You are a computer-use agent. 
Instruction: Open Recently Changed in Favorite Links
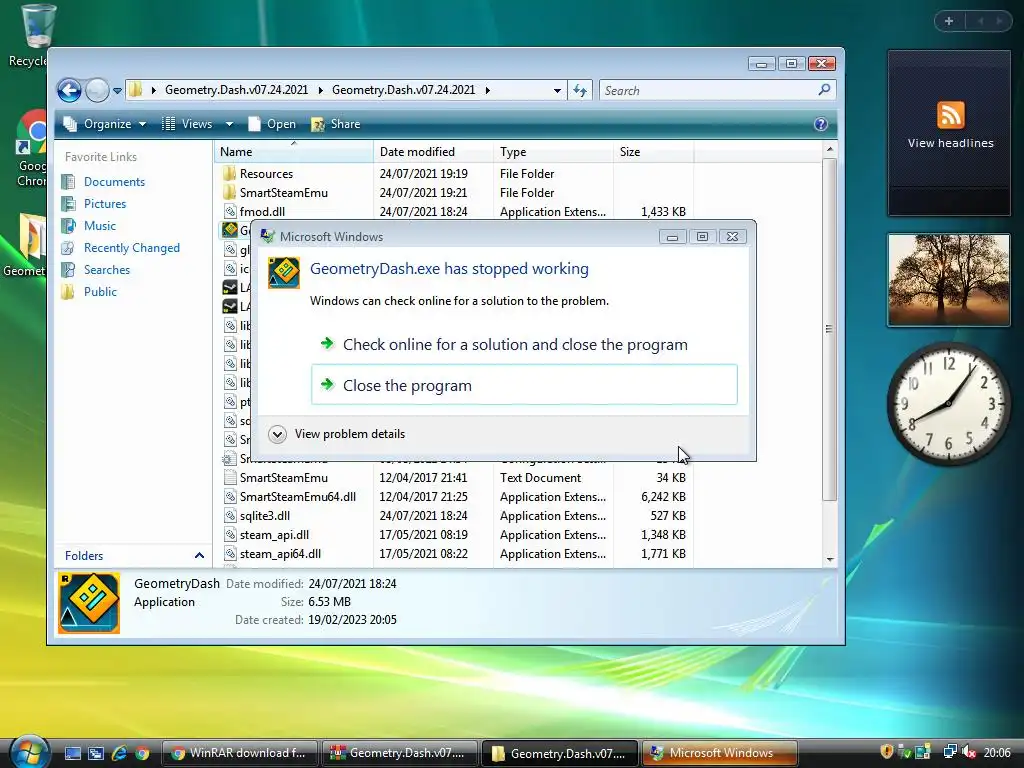131,248
